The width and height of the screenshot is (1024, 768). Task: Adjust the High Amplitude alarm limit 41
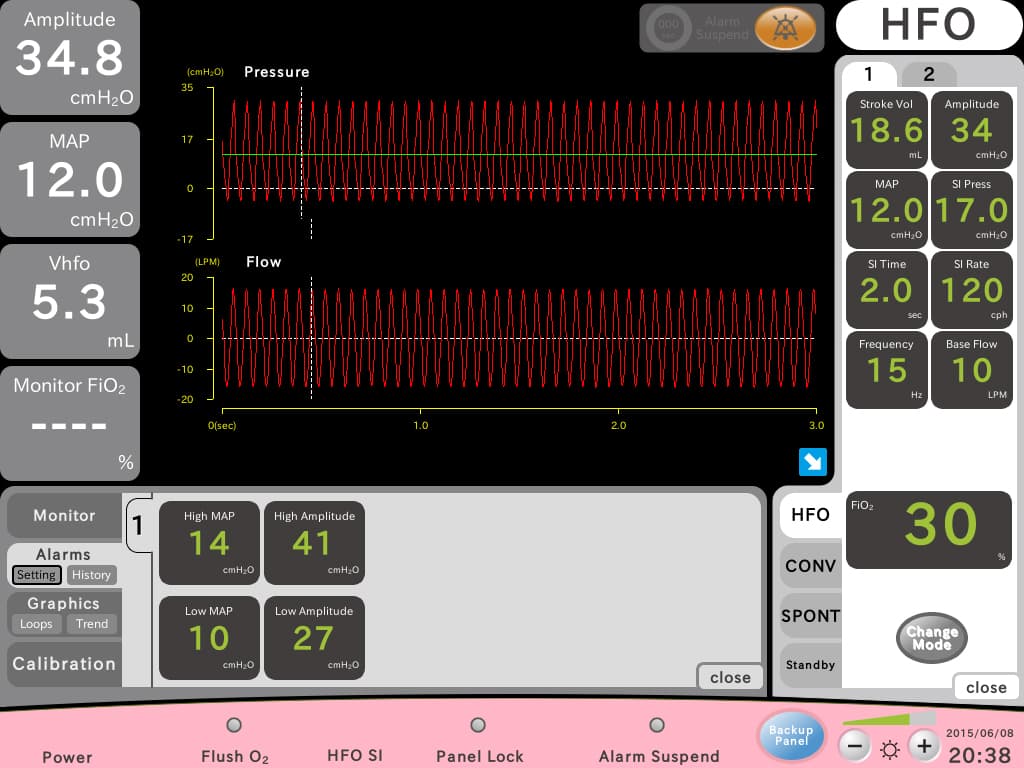click(314, 543)
